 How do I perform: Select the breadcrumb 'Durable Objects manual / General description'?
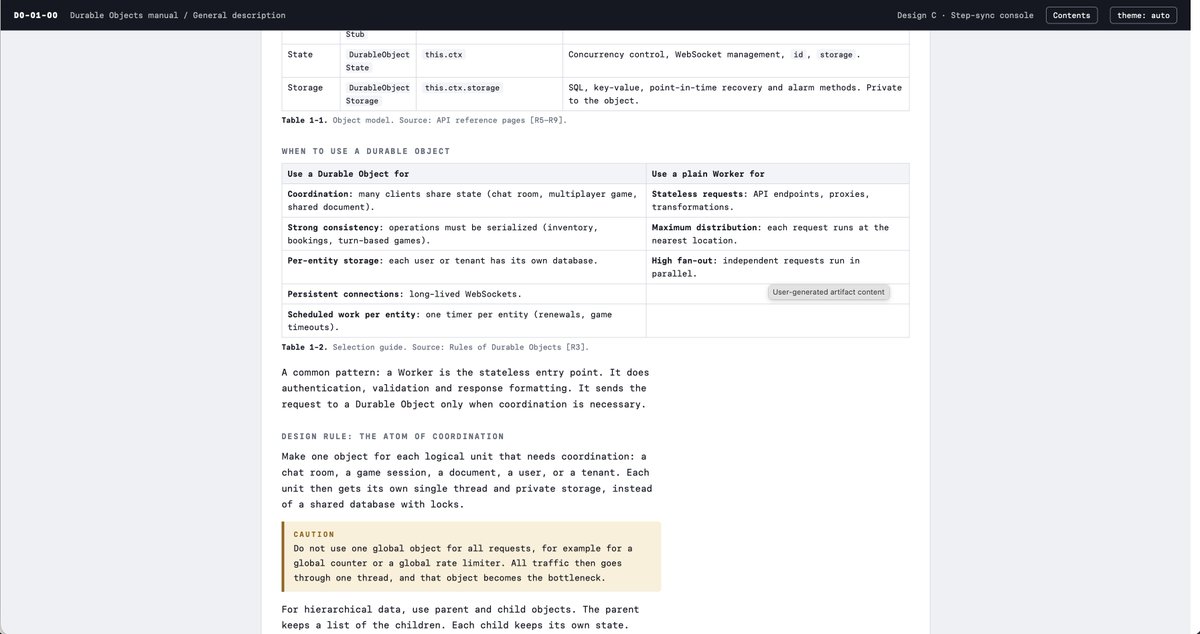178,15
